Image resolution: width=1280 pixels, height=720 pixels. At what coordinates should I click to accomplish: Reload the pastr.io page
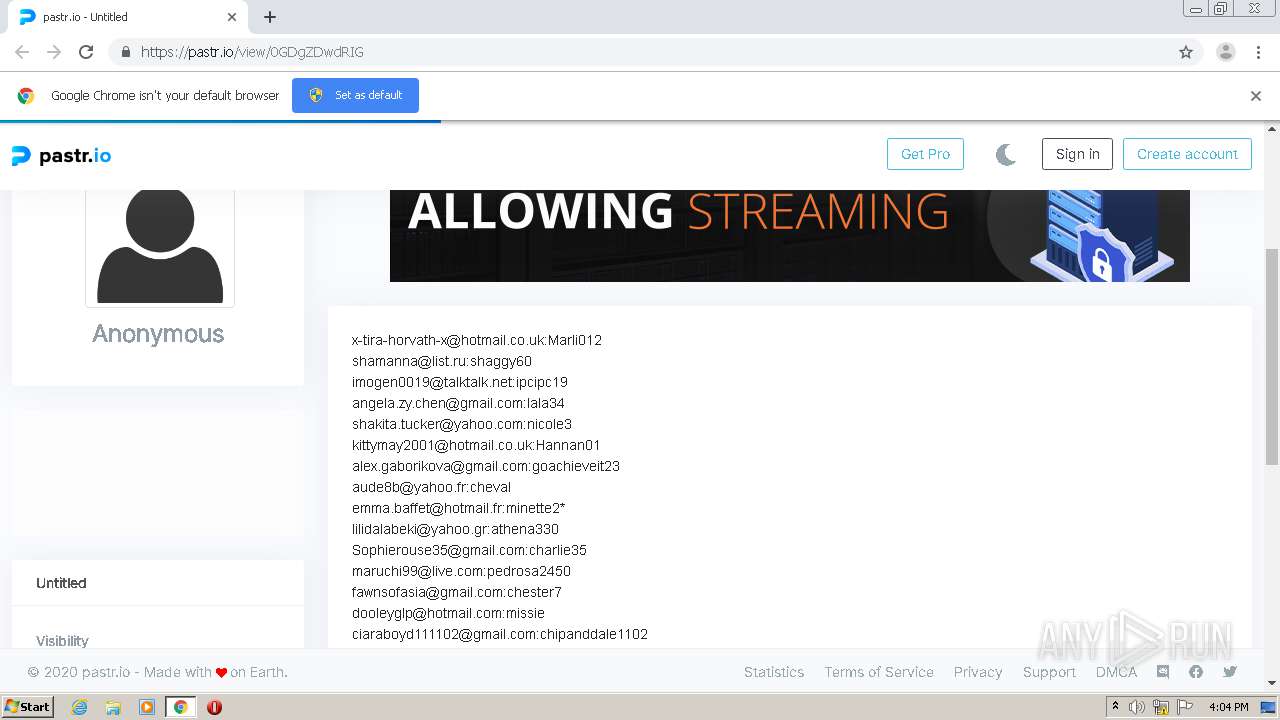click(86, 52)
